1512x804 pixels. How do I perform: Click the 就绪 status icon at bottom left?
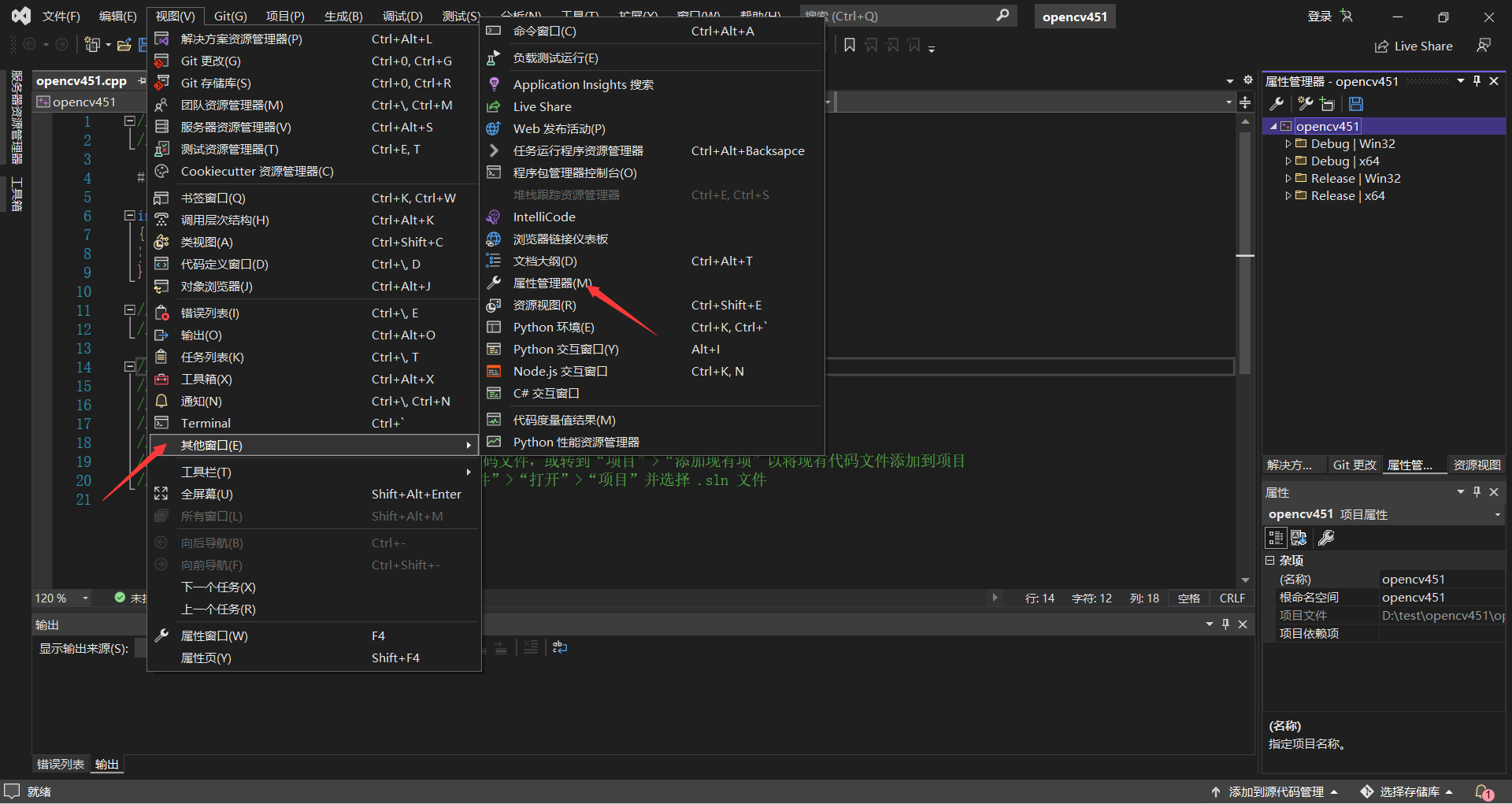[x=12, y=791]
